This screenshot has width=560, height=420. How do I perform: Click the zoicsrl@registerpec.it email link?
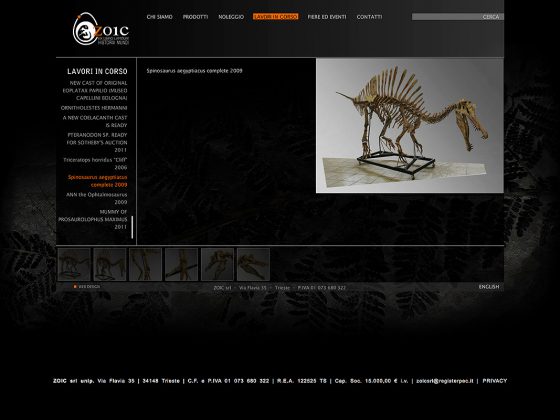point(445,381)
